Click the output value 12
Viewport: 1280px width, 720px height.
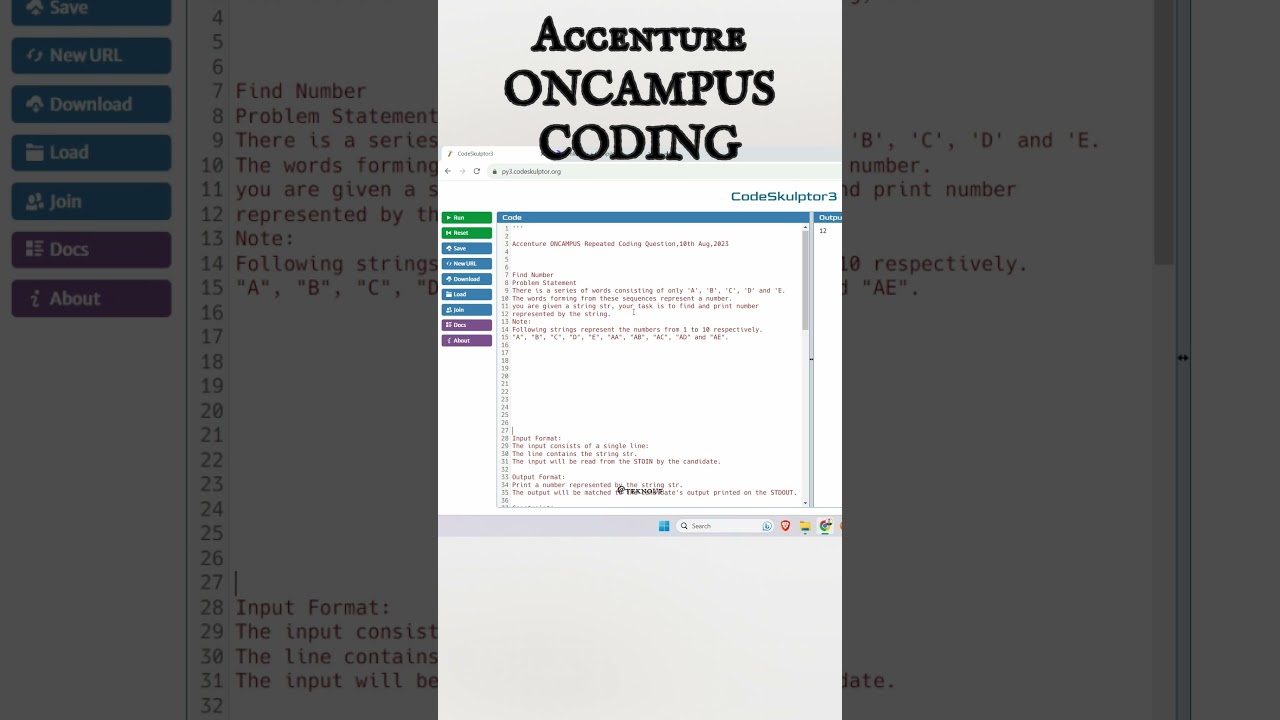click(x=823, y=231)
